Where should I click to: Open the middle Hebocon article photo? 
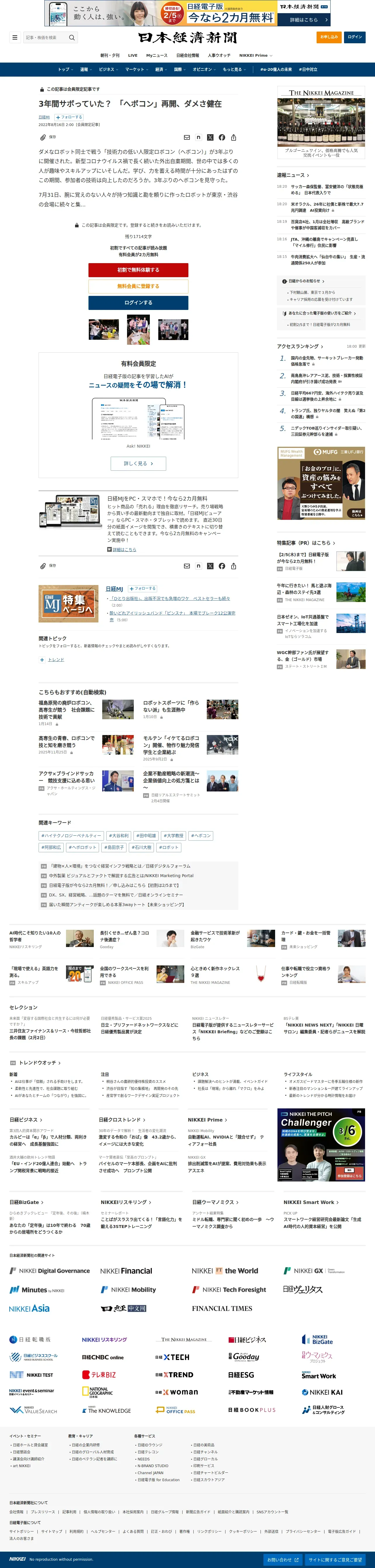pyautogui.click(x=138, y=329)
